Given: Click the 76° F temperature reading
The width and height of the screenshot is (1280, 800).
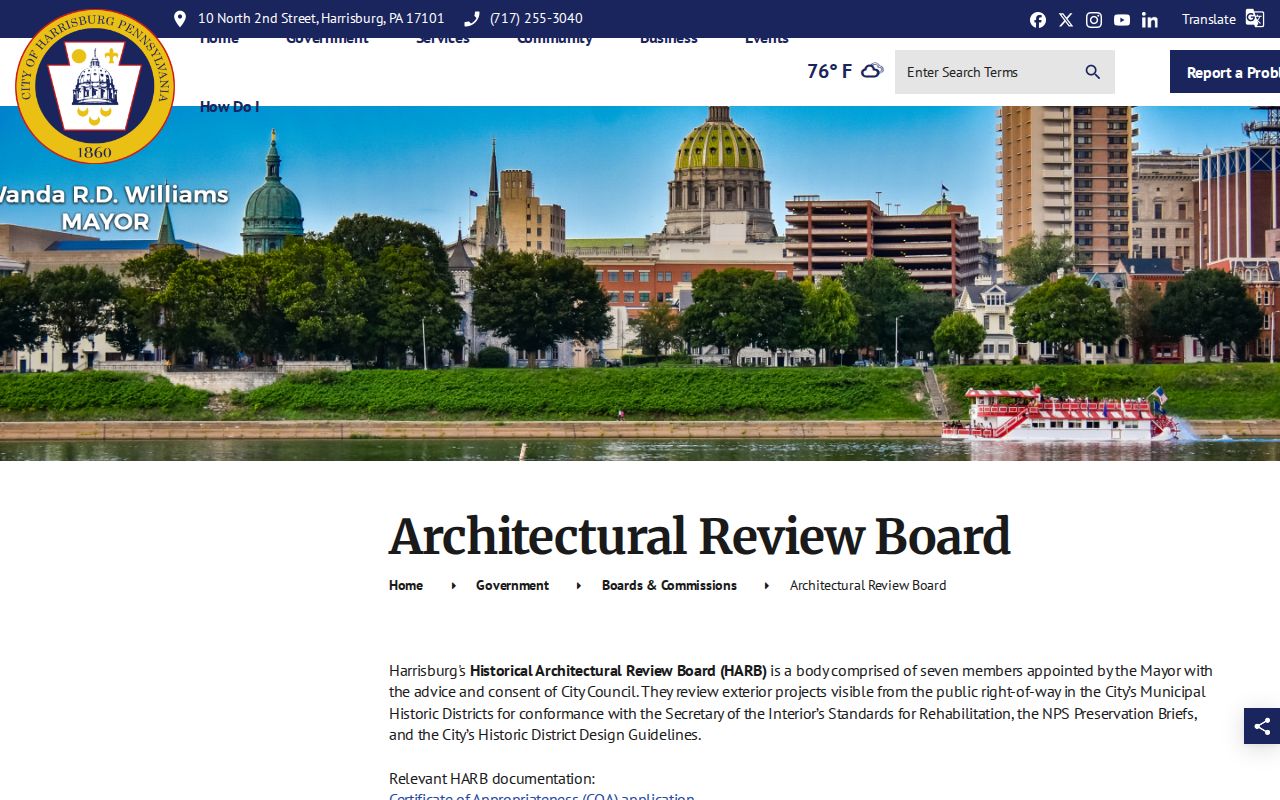Looking at the screenshot, I should [x=830, y=71].
